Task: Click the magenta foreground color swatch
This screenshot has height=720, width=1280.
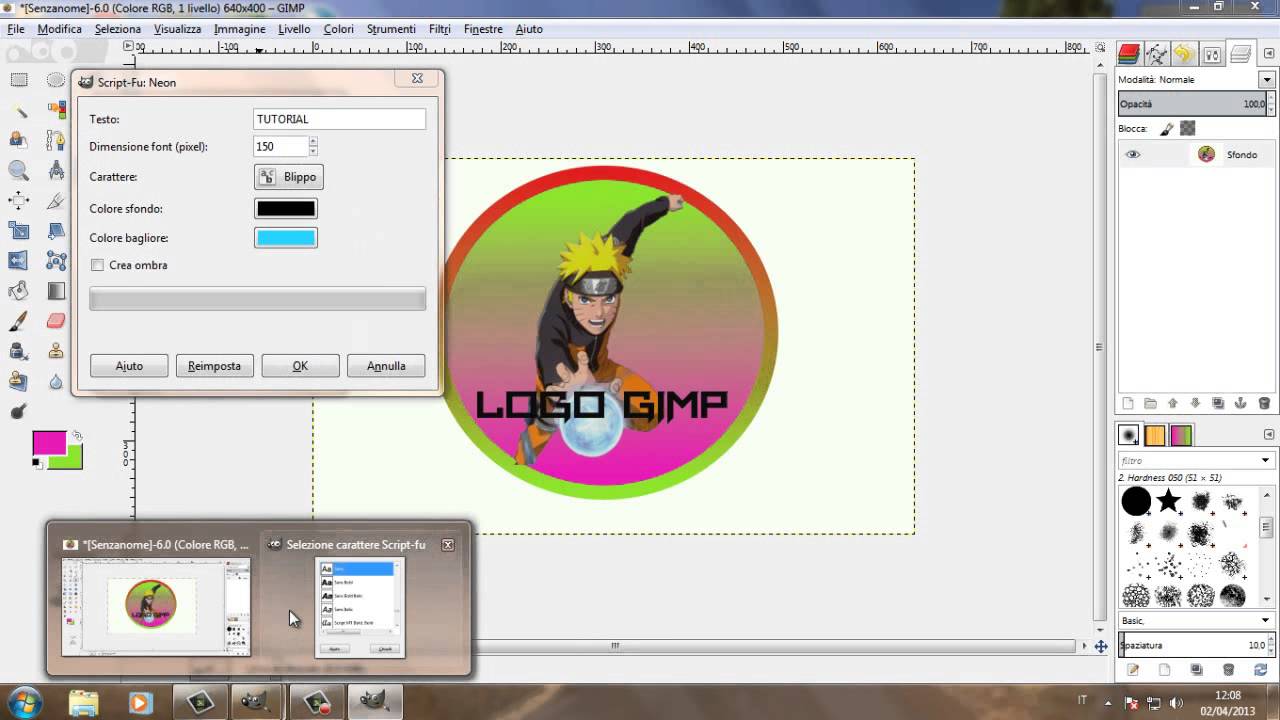Action: pyautogui.click(x=49, y=443)
